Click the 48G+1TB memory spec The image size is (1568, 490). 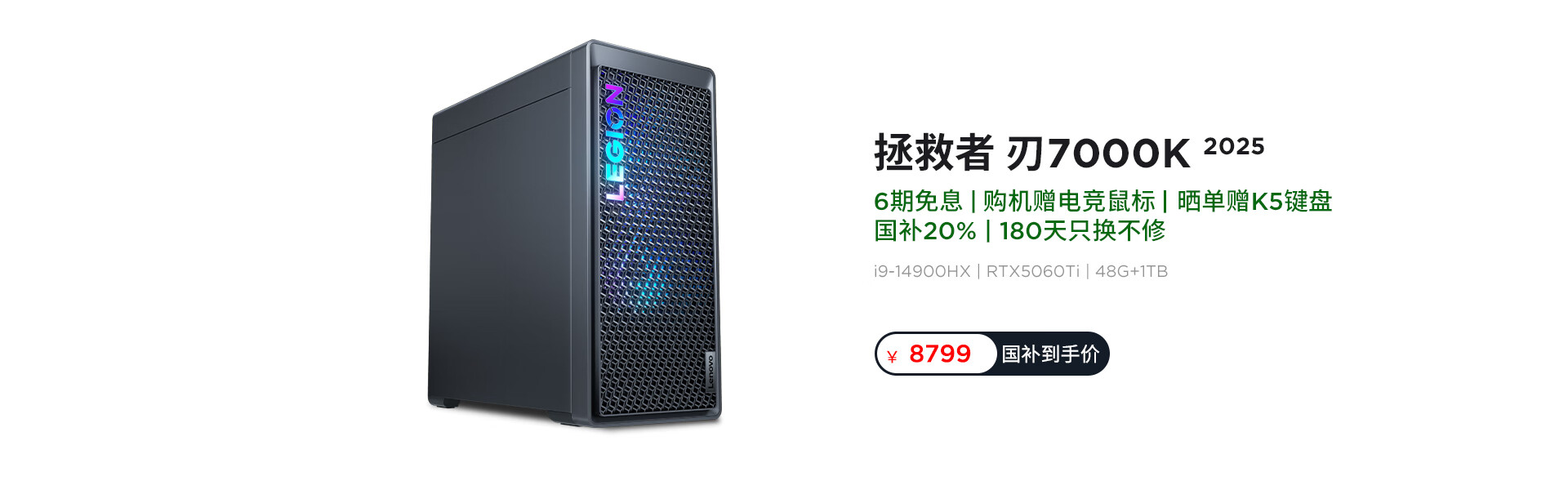pos(1131,271)
